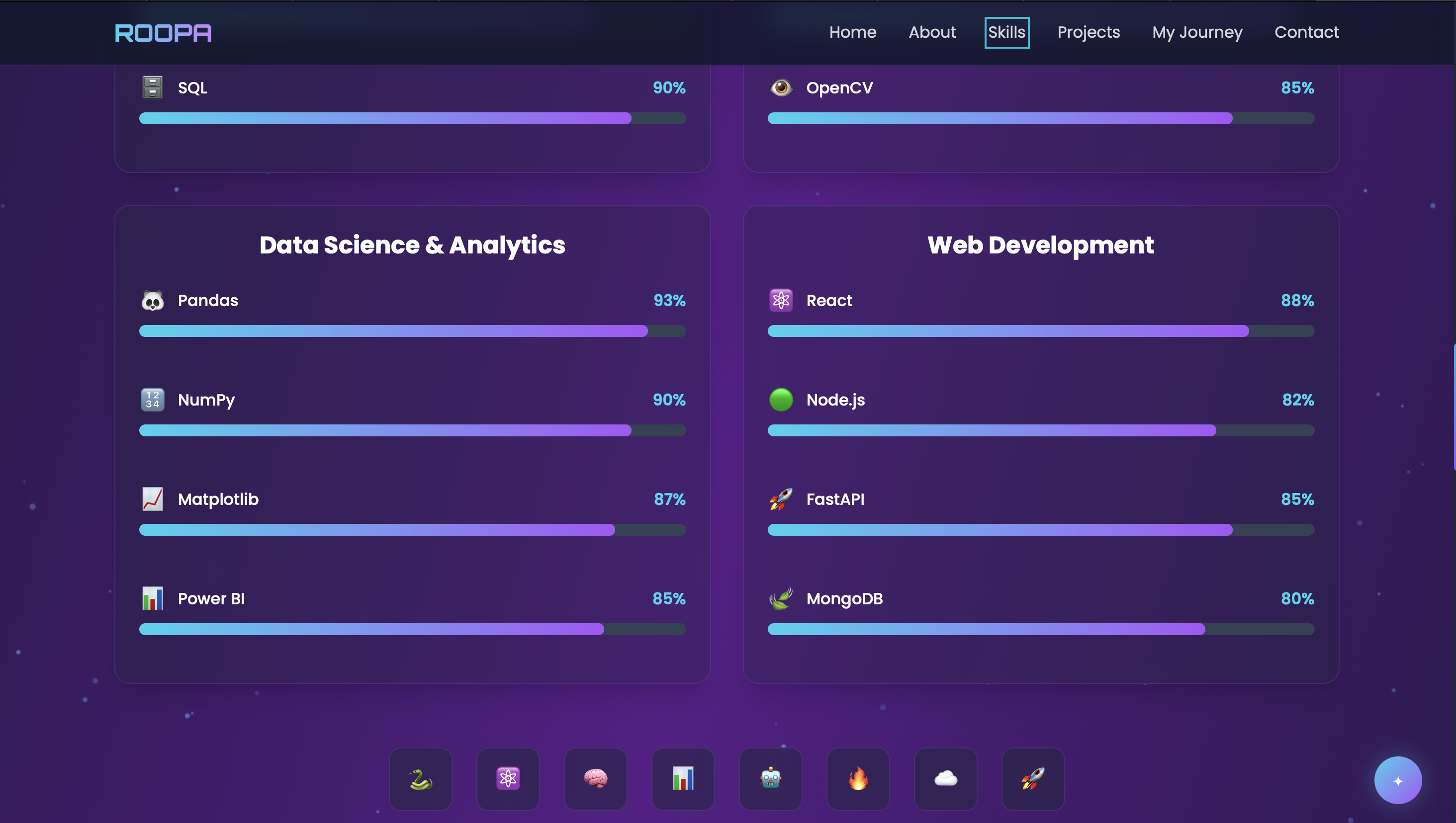Screen dimensions: 1456x823
Task: Click the Pandas skill name
Action: (x=208, y=300)
